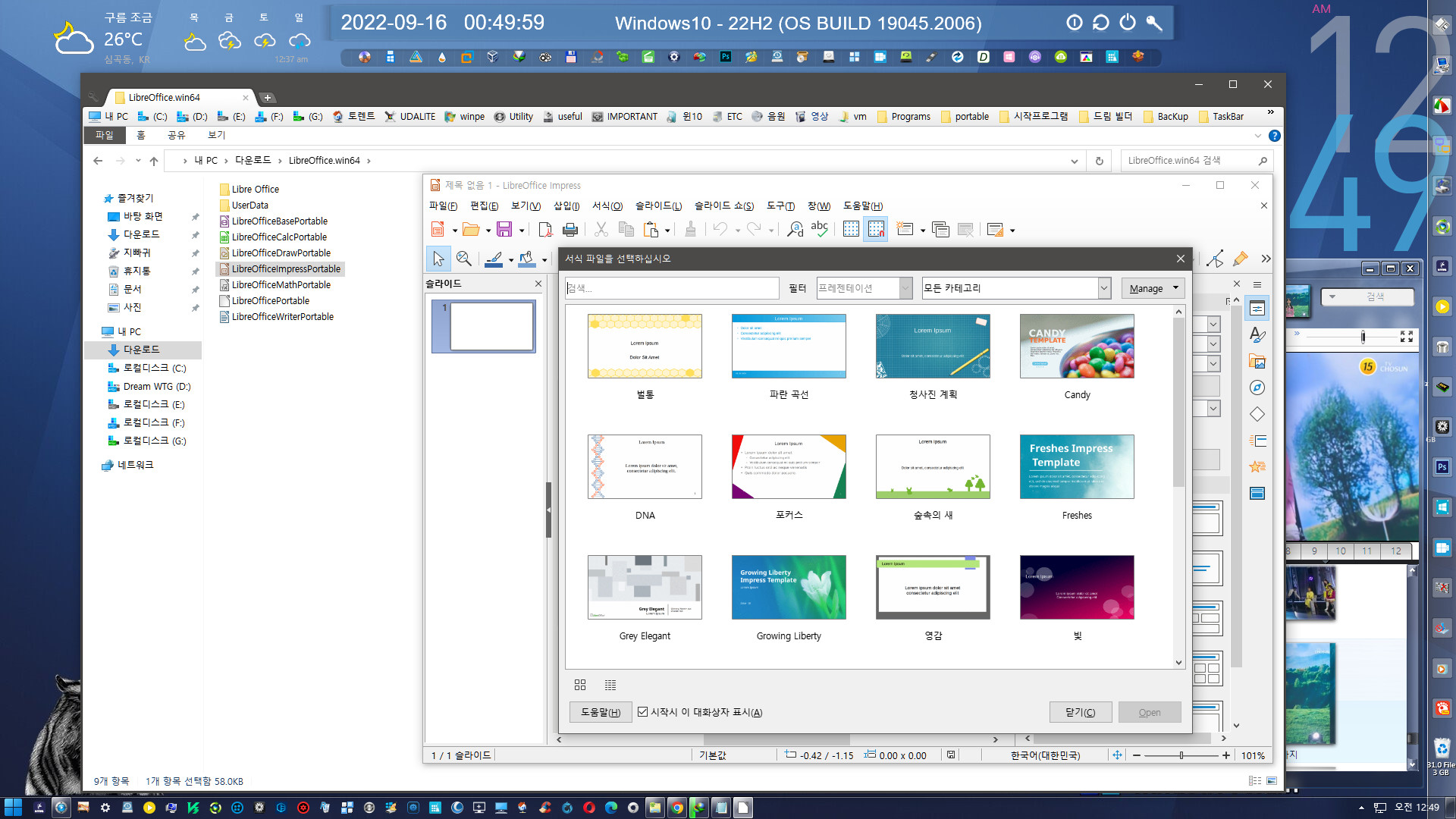The height and width of the screenshot is (819, 1456).
Task: Click the Impress zoom slider handle
Action: click(x=1181, y=755)
